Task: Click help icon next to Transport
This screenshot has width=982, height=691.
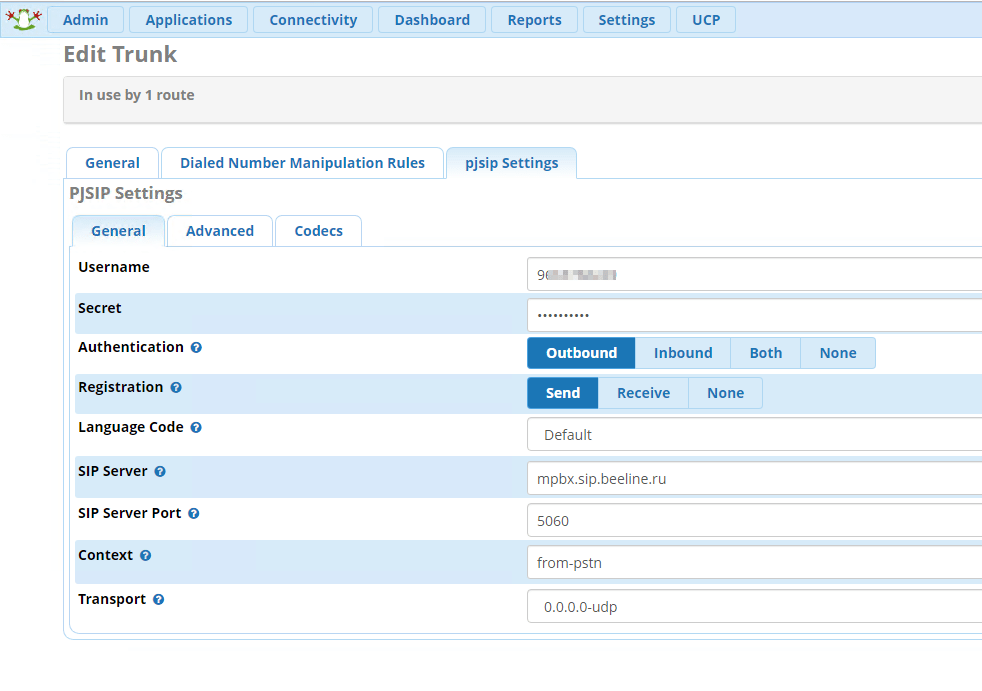Action: pyautogui.click(x=159, y=600)
